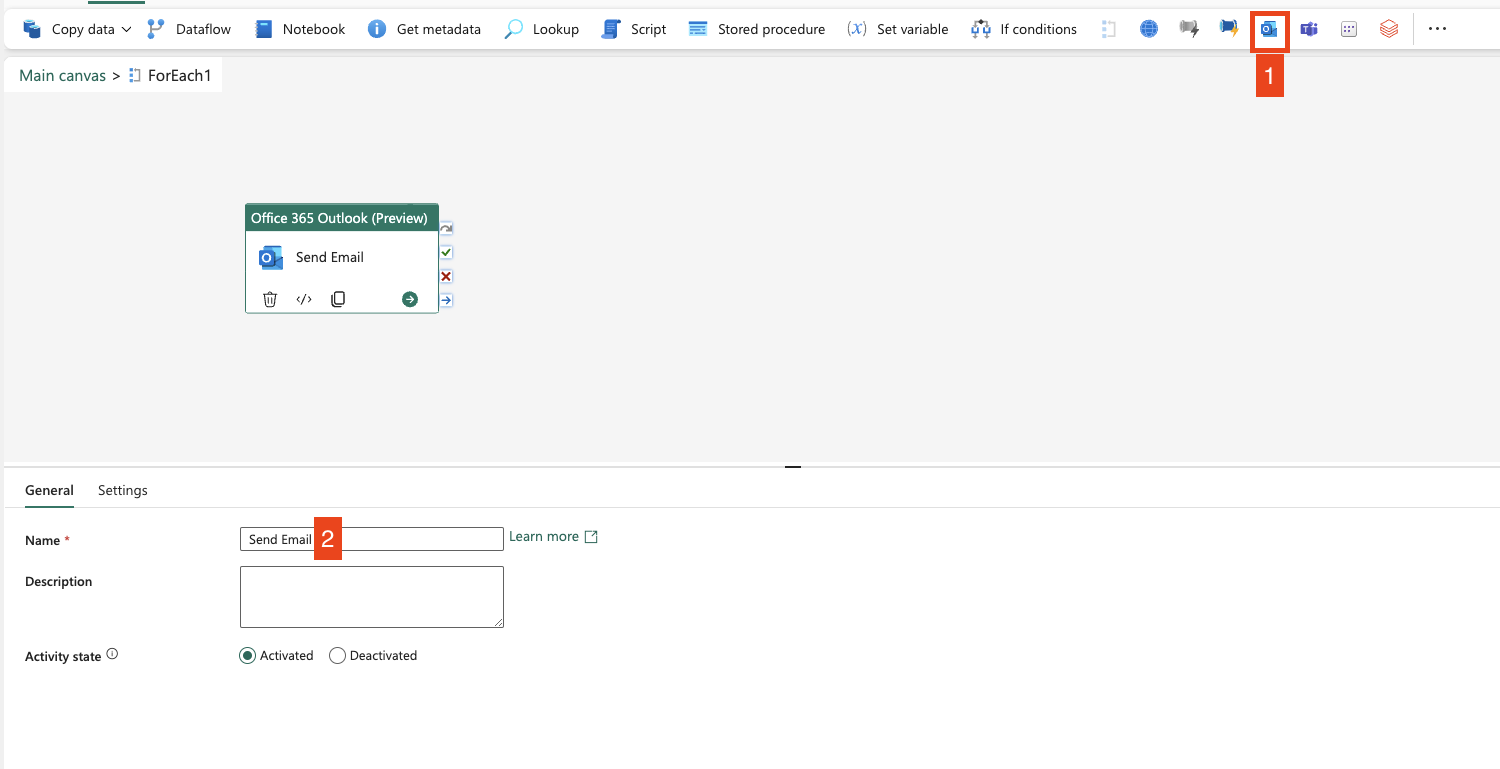Open the General tab
Image resolution: width=1500 pixels, height=769 pixels.
coord(49,490)
